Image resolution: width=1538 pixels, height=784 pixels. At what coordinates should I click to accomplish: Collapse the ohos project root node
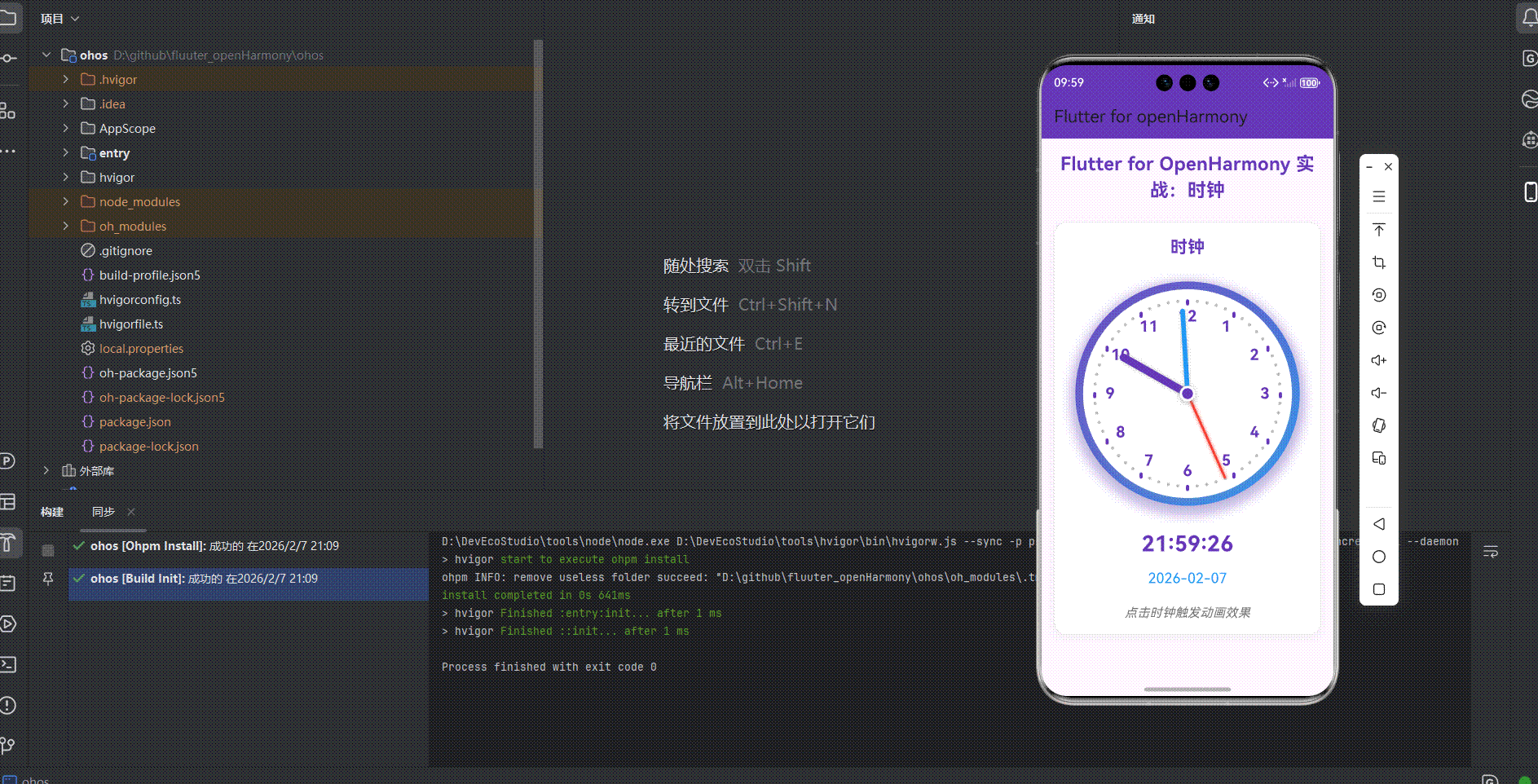[x=46, y=55]
